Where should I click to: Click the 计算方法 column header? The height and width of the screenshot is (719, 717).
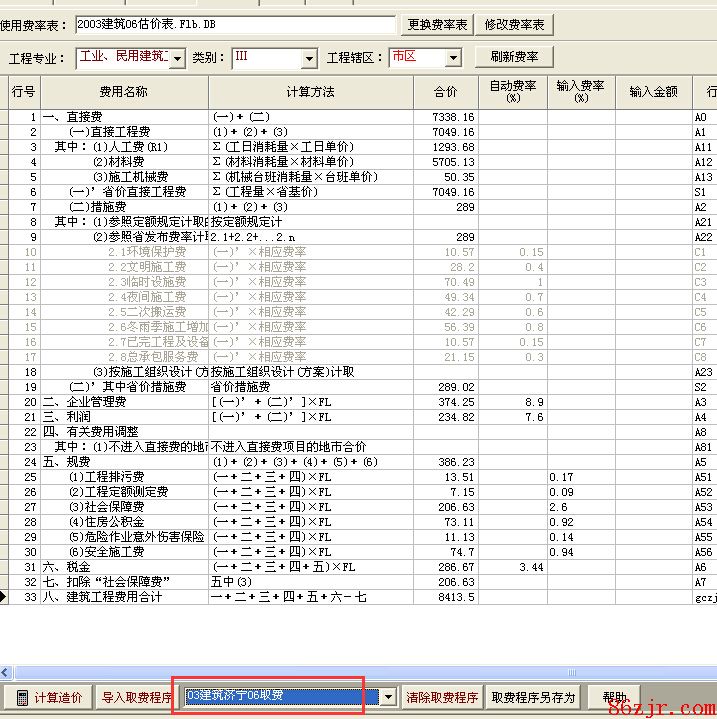coord(310,92)
